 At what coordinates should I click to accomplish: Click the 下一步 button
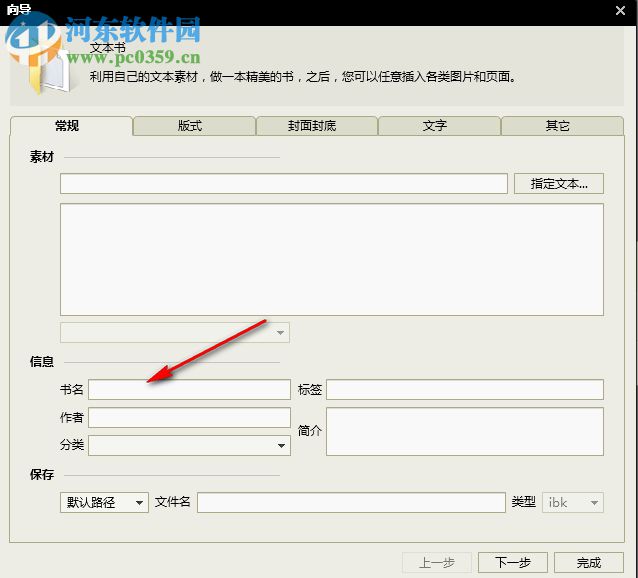click(x=513, y=563)
